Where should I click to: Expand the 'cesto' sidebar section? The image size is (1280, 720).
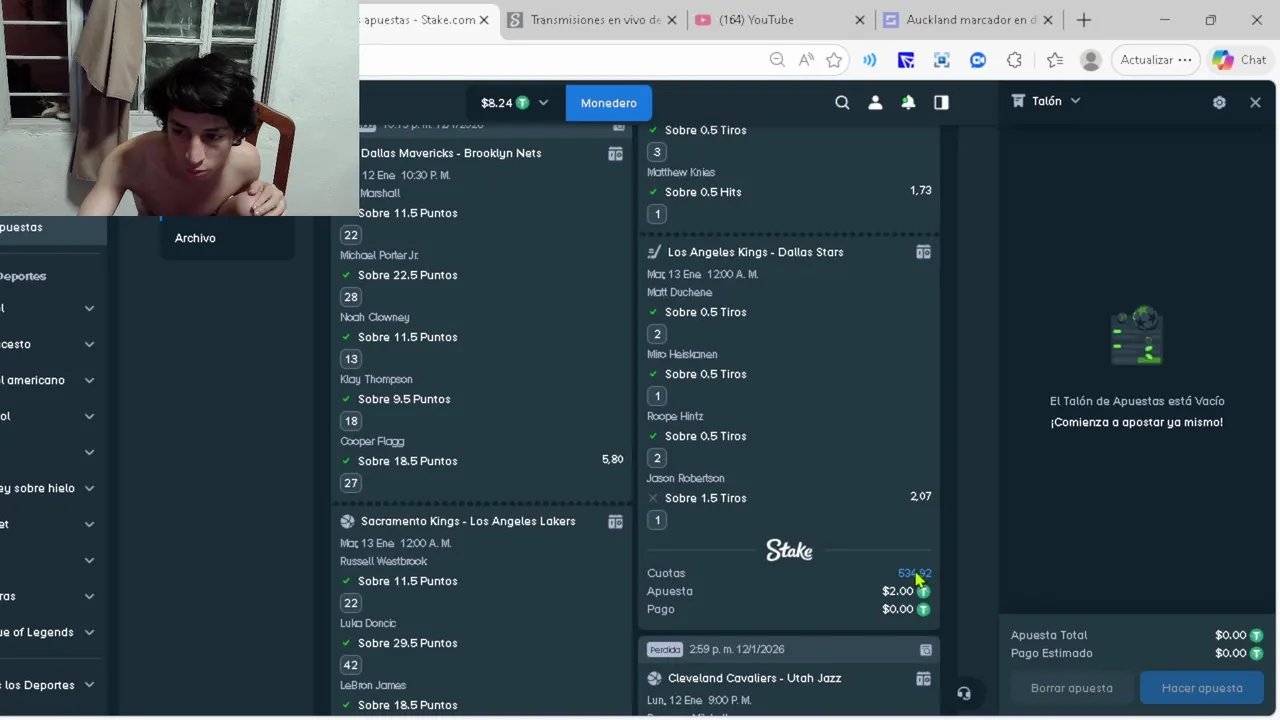(x=89, y=344)
